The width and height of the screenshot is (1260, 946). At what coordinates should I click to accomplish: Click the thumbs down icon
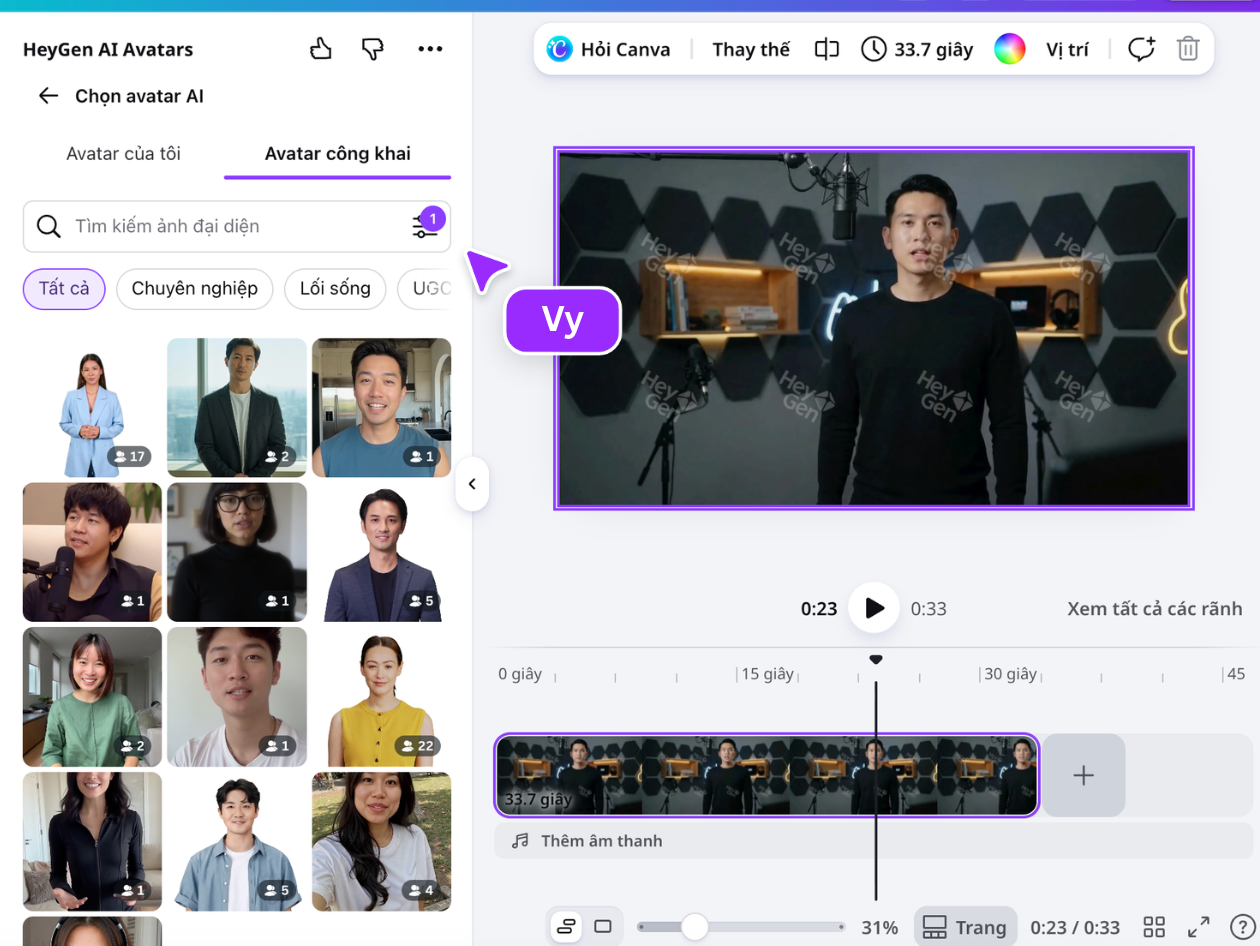(373, 49)
